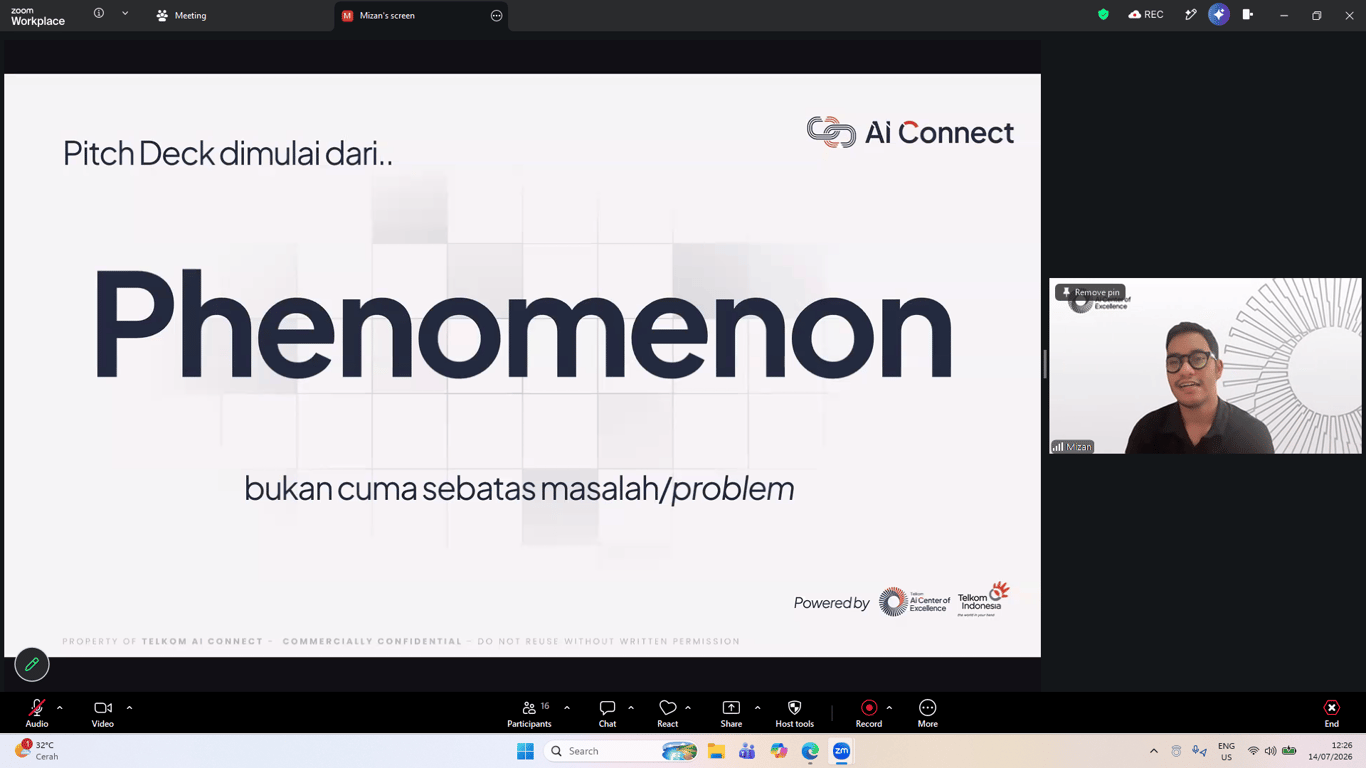End the meeting
The width and height of the screenshot is (1366, 768).
[x=1332, y=713]
